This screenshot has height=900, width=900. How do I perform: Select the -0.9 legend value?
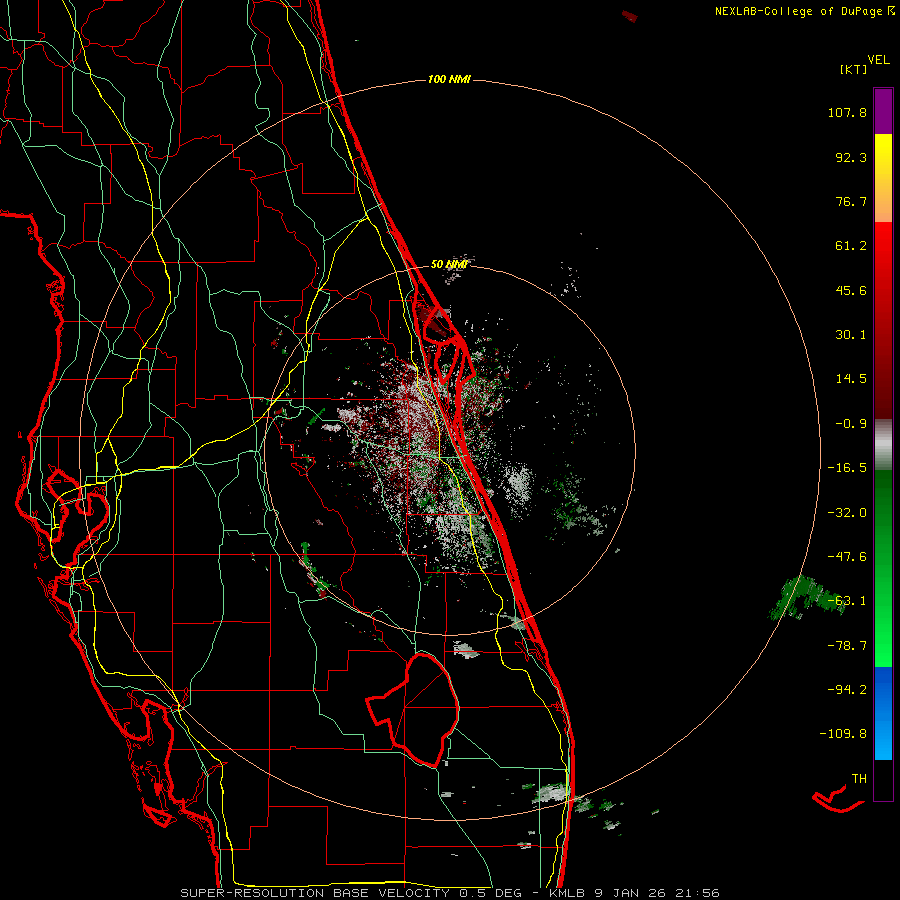(851, 424)
